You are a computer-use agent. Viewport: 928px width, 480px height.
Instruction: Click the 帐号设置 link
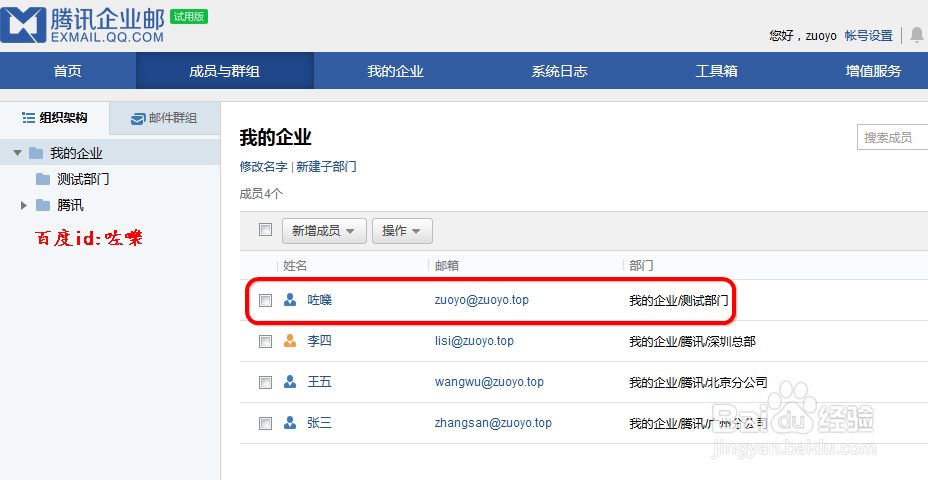click(868, 36)
